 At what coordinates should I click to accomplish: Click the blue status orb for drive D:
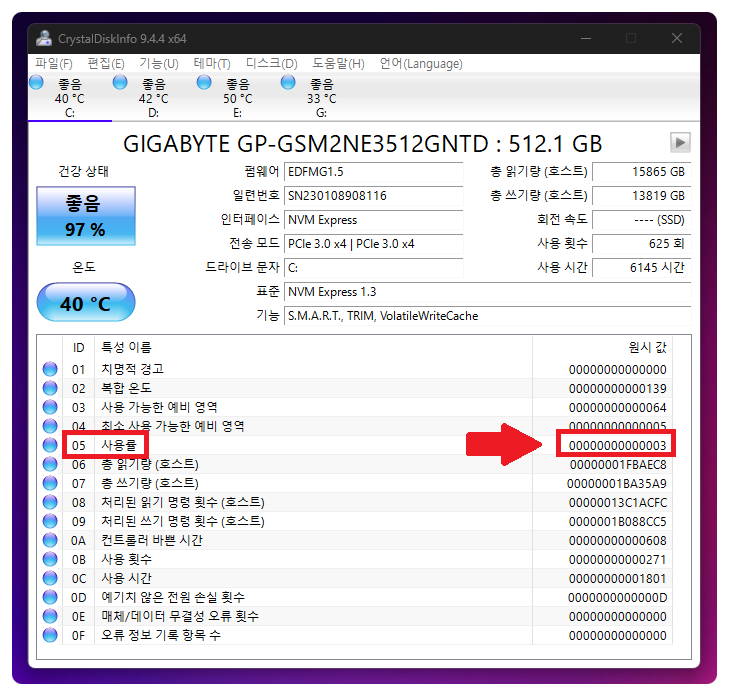[120, 82]
